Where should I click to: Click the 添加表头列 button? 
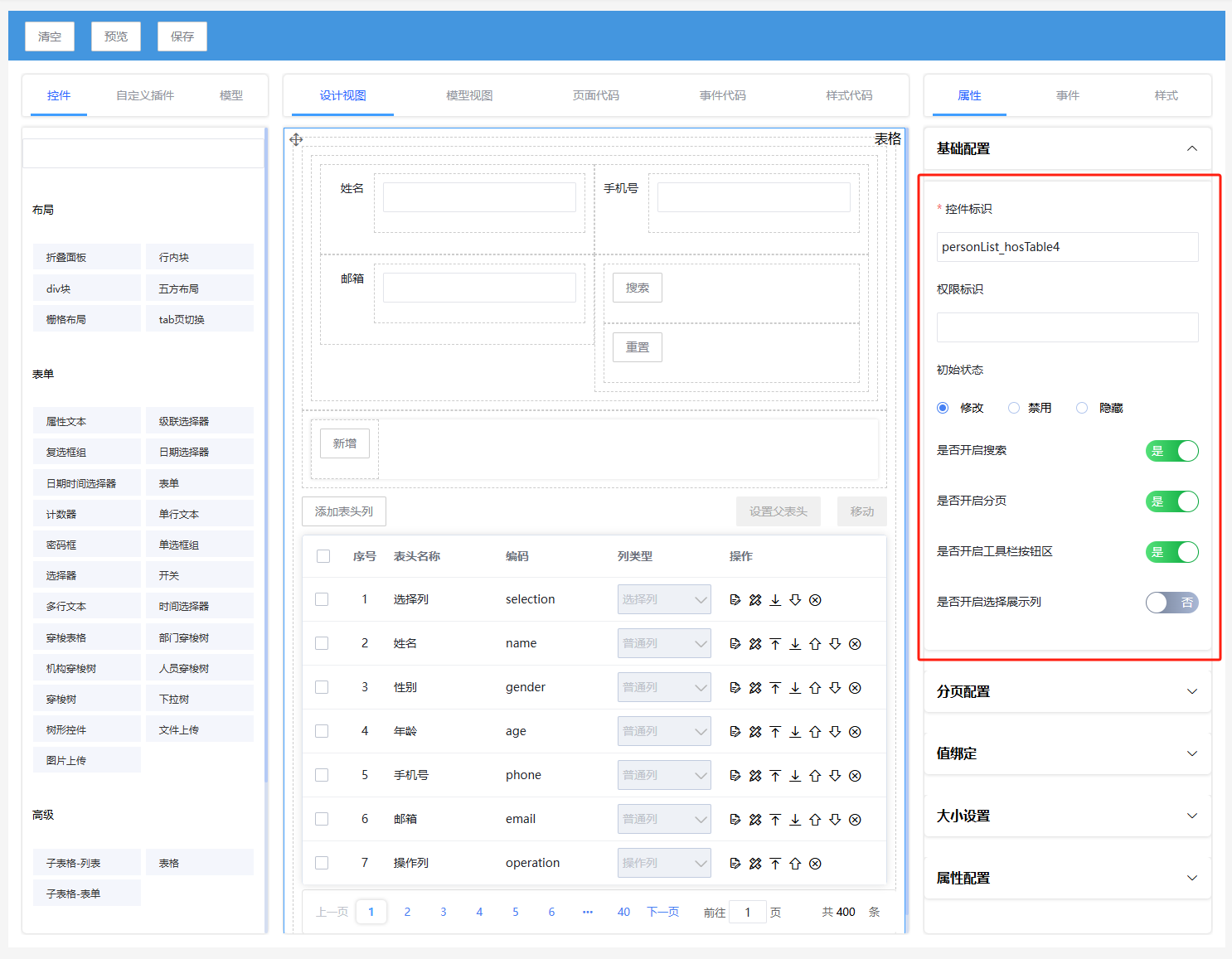pos(344,511)
